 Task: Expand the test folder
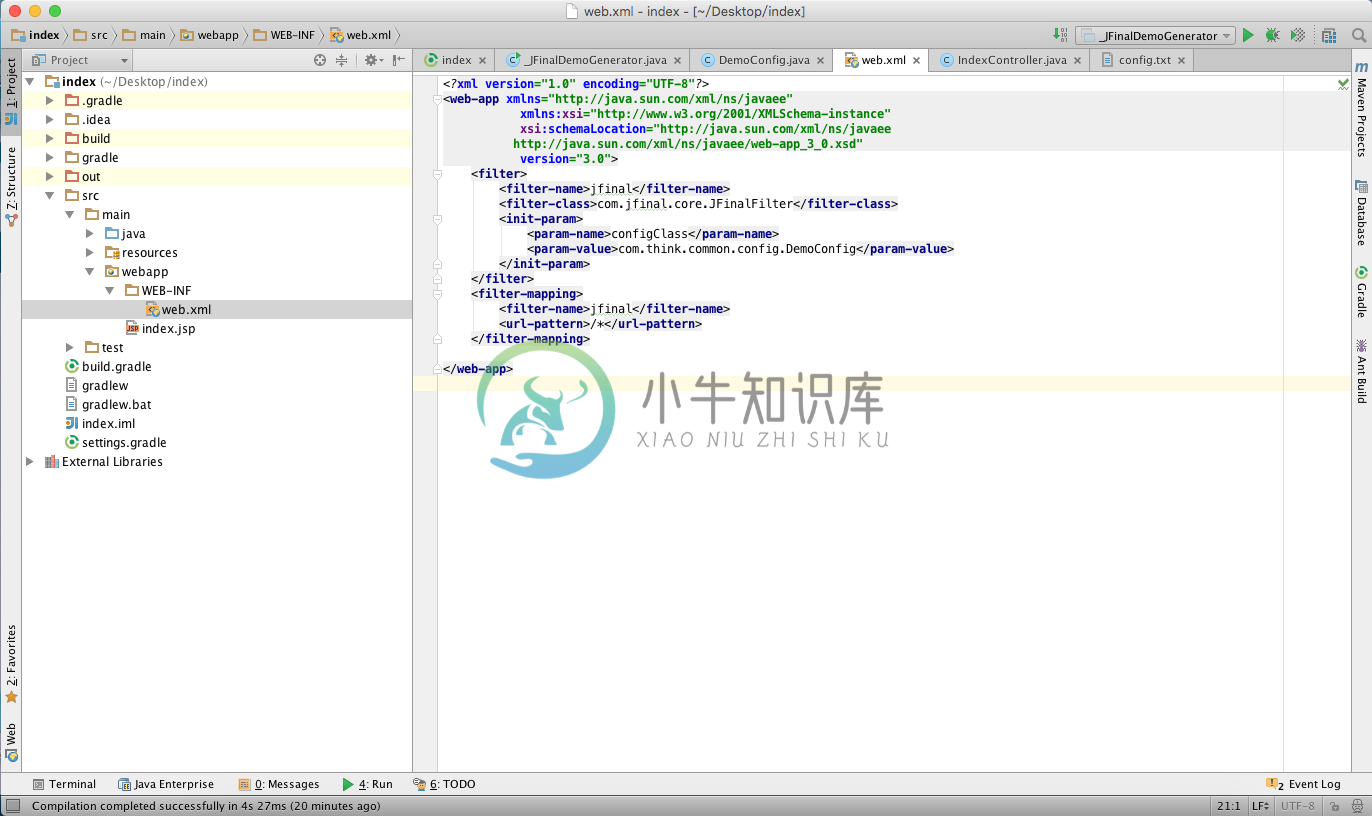70,347
